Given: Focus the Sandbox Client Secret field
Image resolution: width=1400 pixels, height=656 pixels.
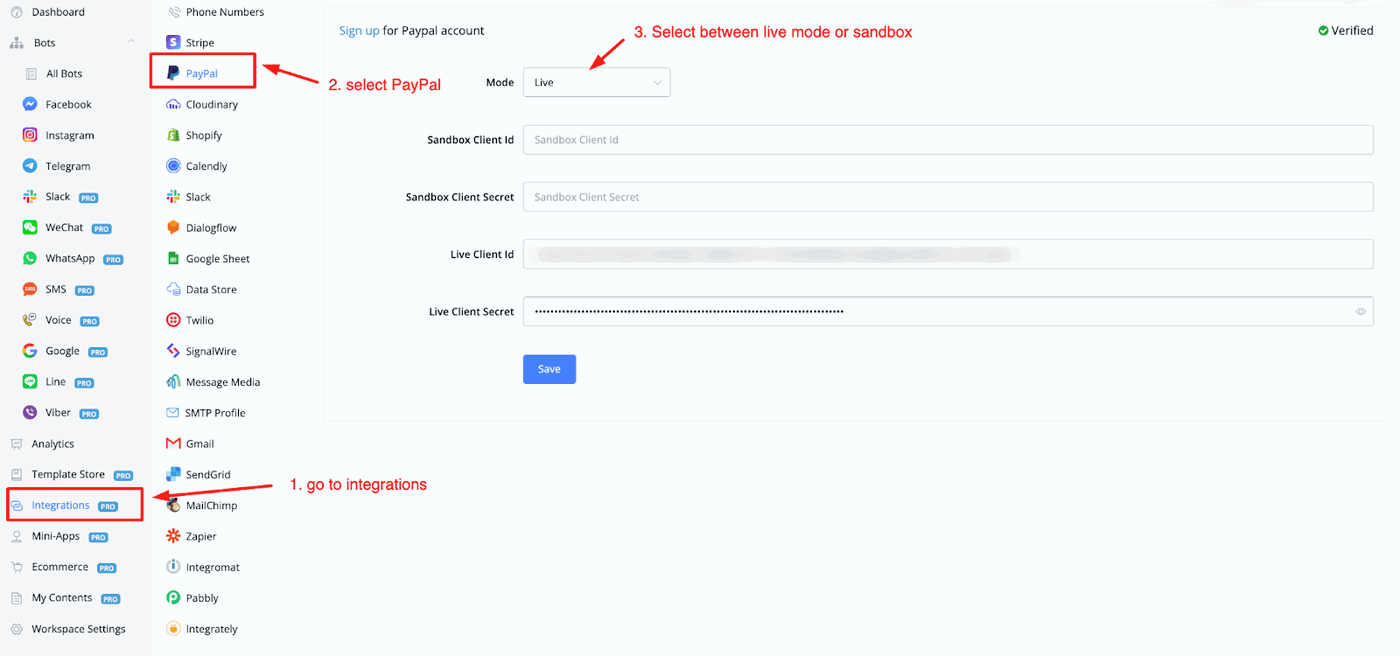Looking at the screenshot, I should click(x=947, y=197).
